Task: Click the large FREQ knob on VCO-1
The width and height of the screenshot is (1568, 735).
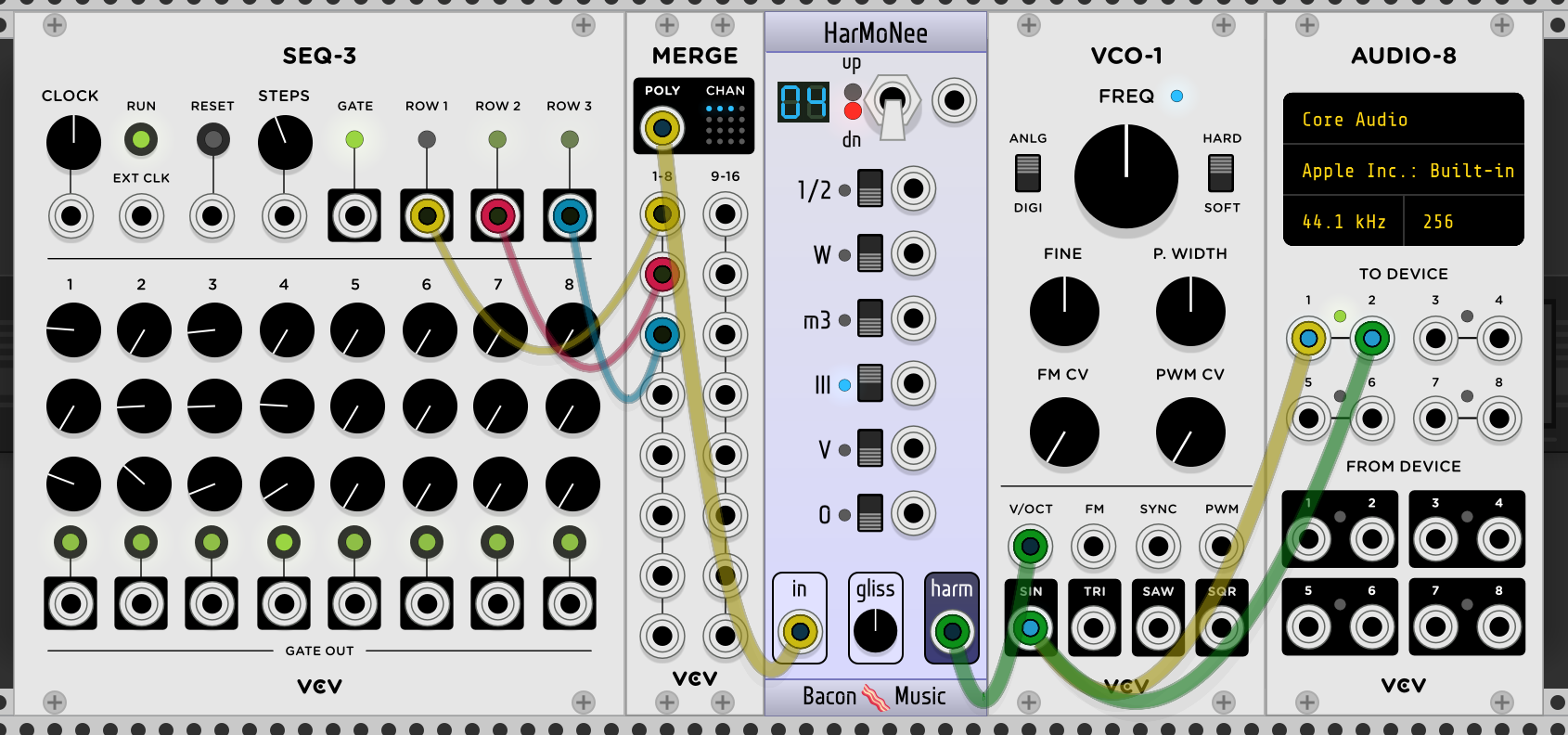Action: 1126,176
